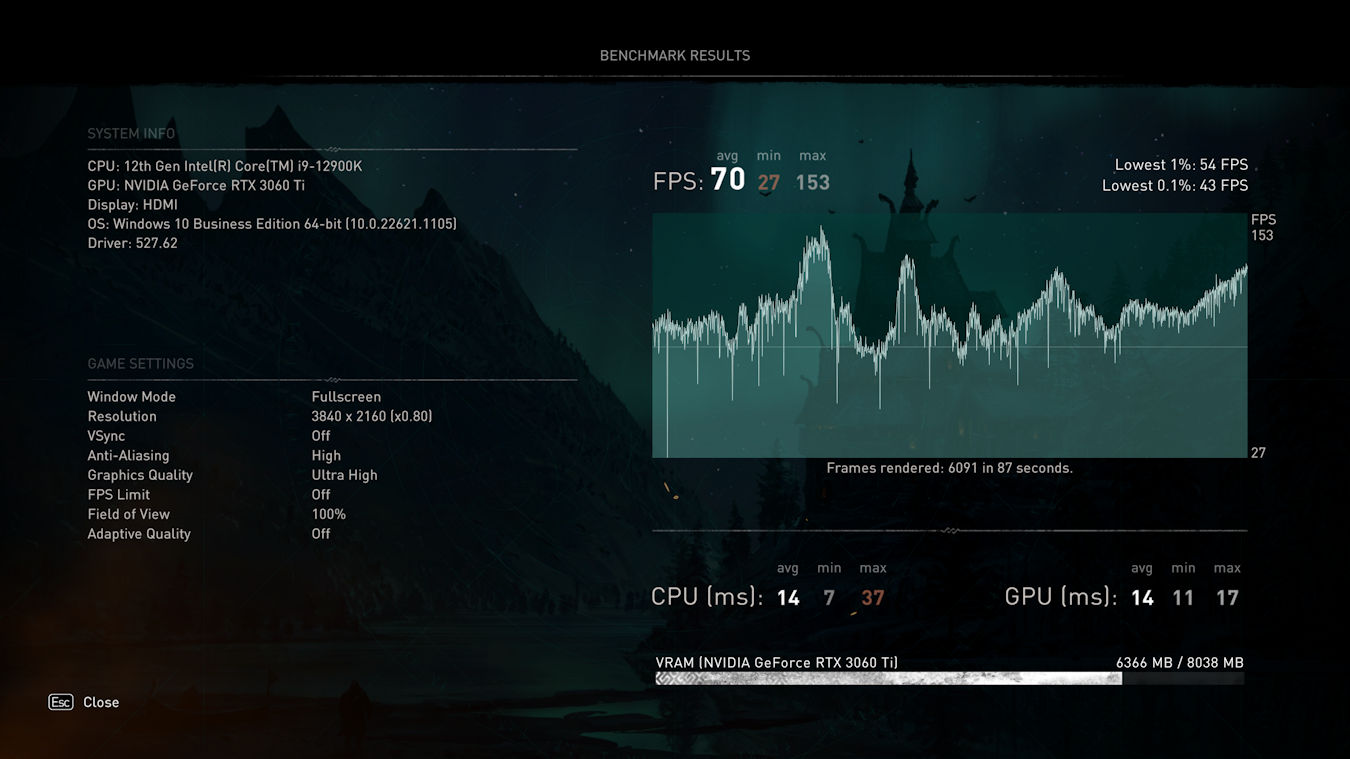
Task: Click the VRAM usage progress bar
Action: tap(950, 678)
